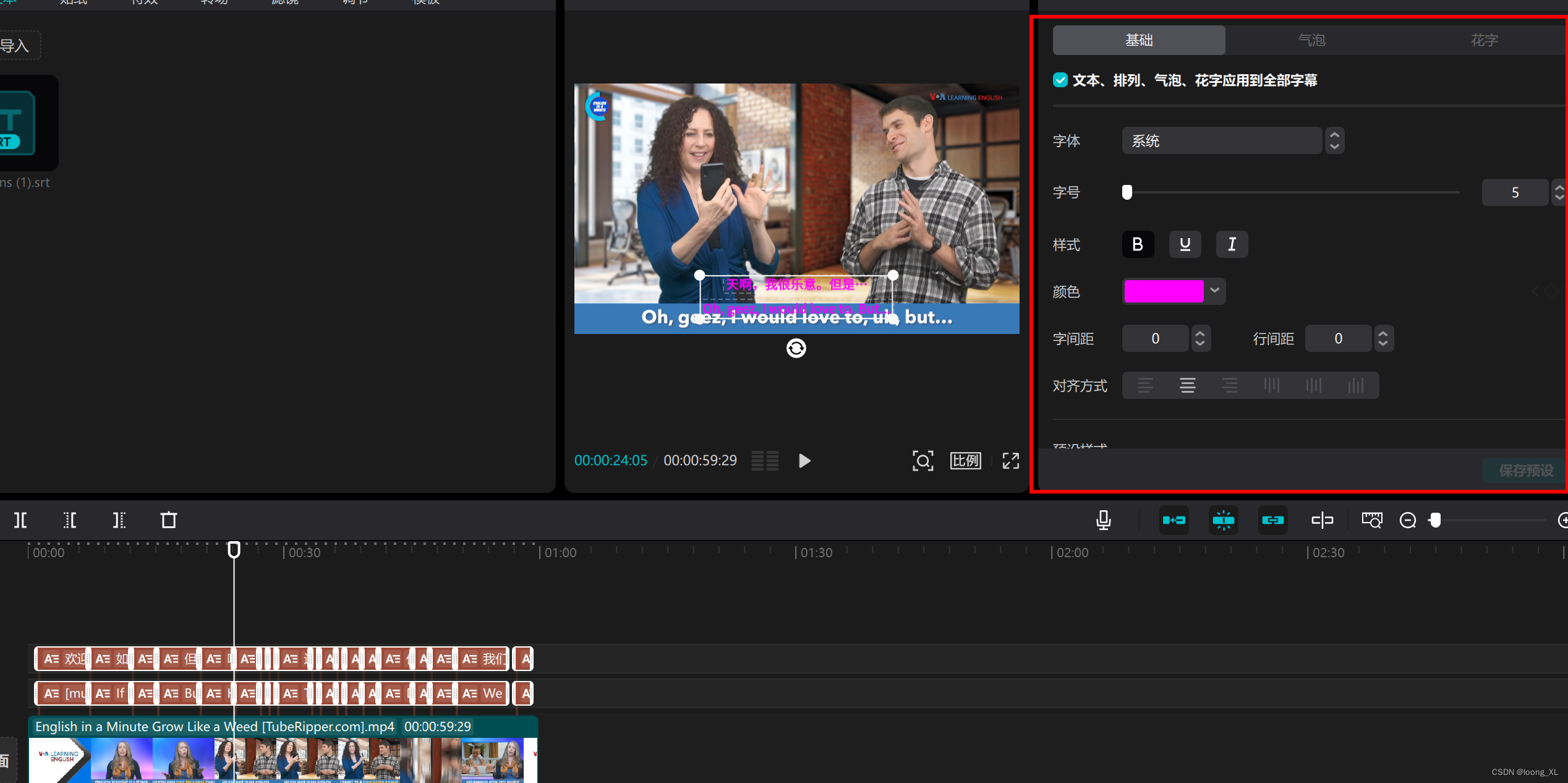The image size is (1568, 783).
Task: Open the font dropdown showing 系统
Action: click(1222, 141)
